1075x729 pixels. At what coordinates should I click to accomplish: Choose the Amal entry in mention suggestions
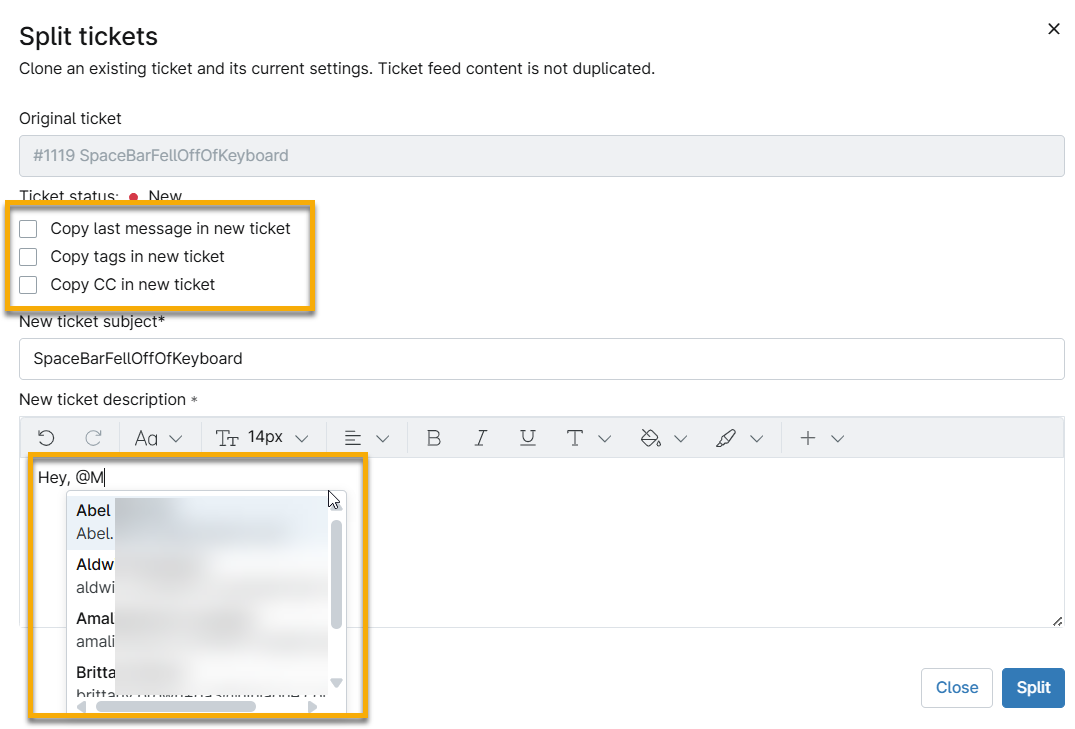click(95, 629)
